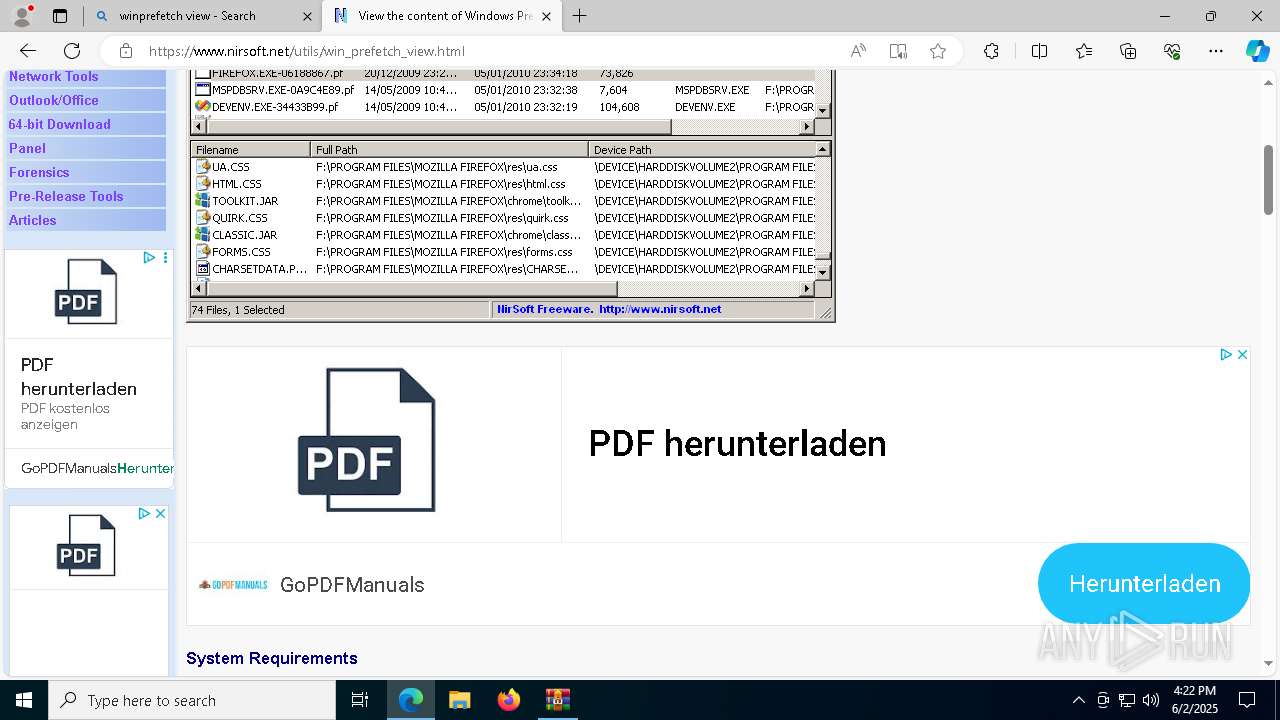Open a new tab with plus button
This screenshot has width=1280, height=720.
click(580, 16)
